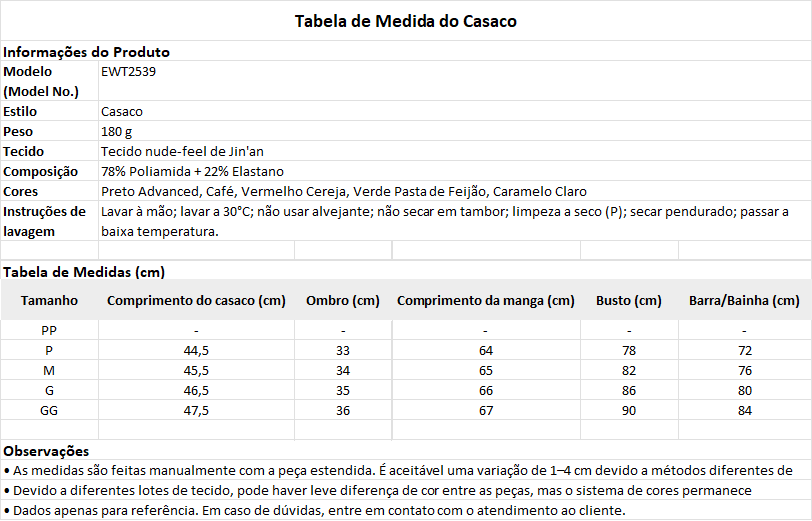Click the title 'Tabela de Medida do Casaco'
The height and width of the screenshot is (521, 812).
point(405,21)
